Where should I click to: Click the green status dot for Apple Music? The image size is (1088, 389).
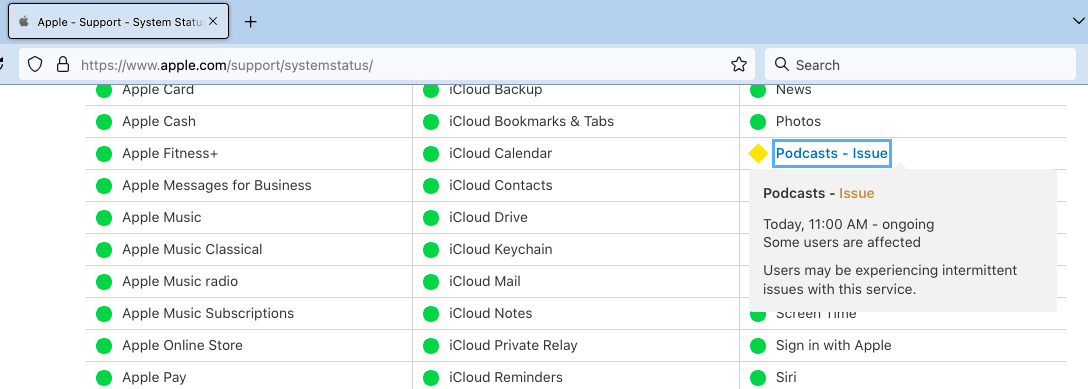(104, 218)
